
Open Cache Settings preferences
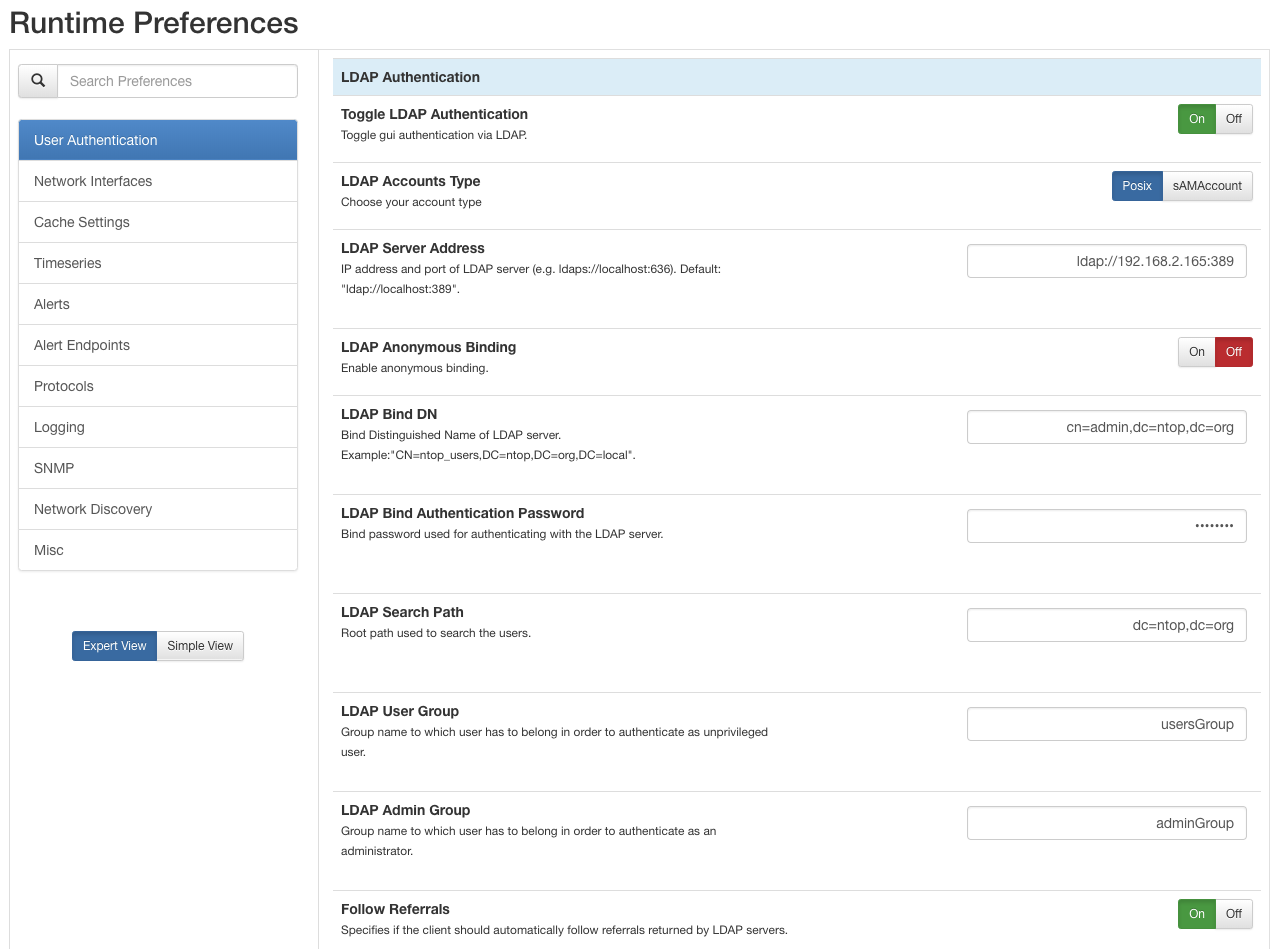point(158,222)
